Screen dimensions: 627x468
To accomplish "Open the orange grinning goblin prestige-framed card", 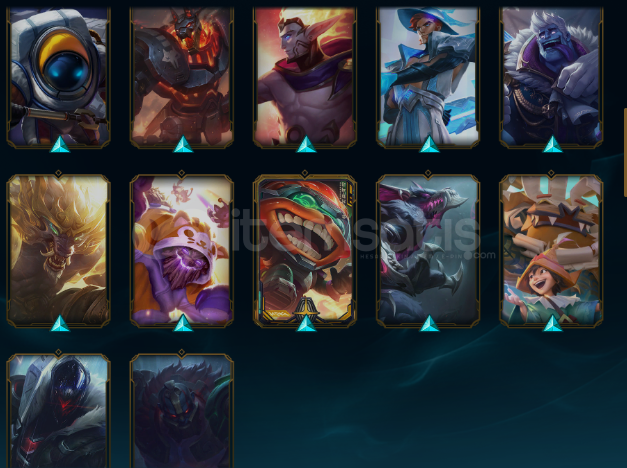I will tap(305, 250).
